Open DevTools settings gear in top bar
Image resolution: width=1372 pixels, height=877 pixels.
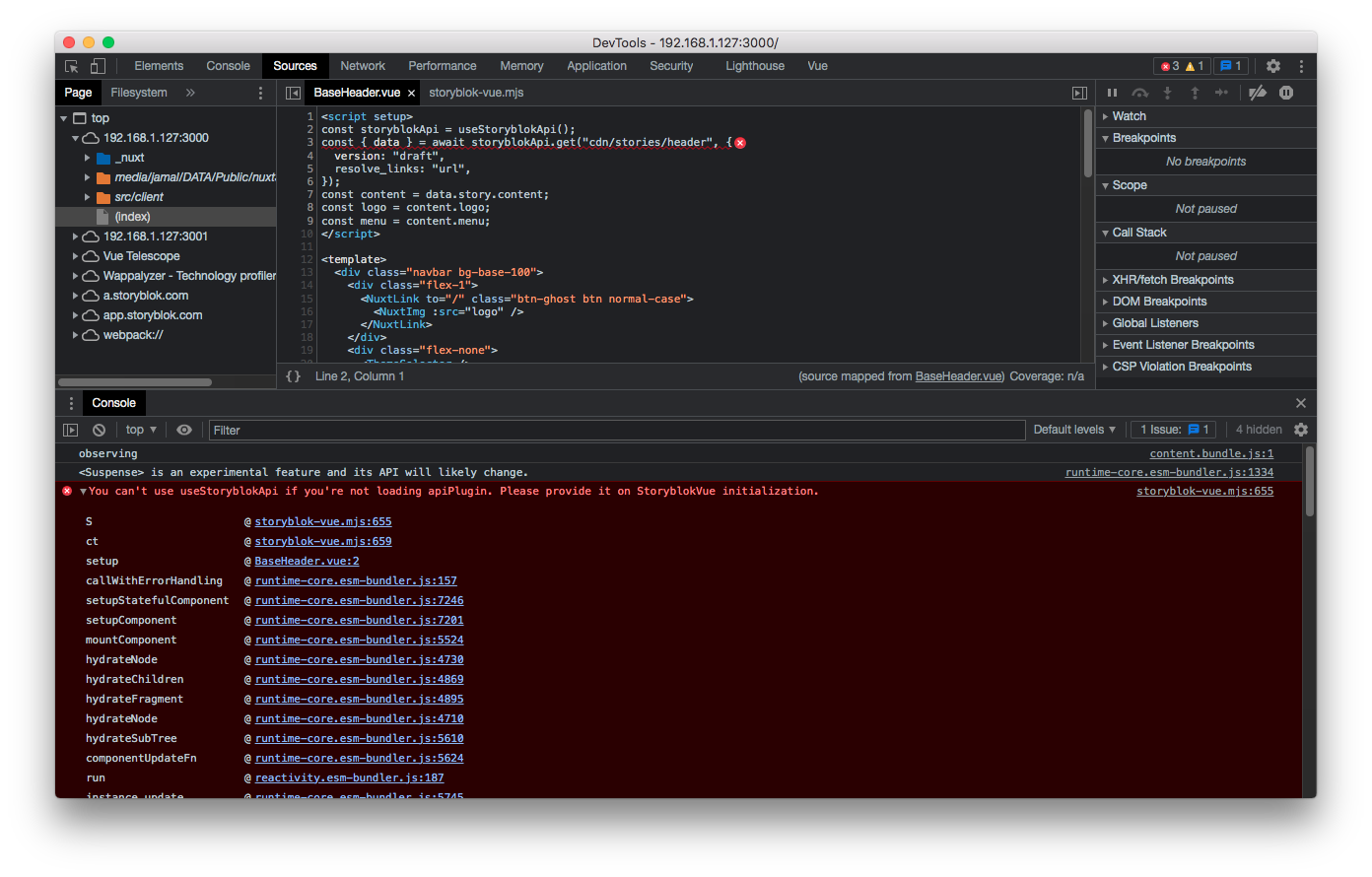tap(1273, 66)
